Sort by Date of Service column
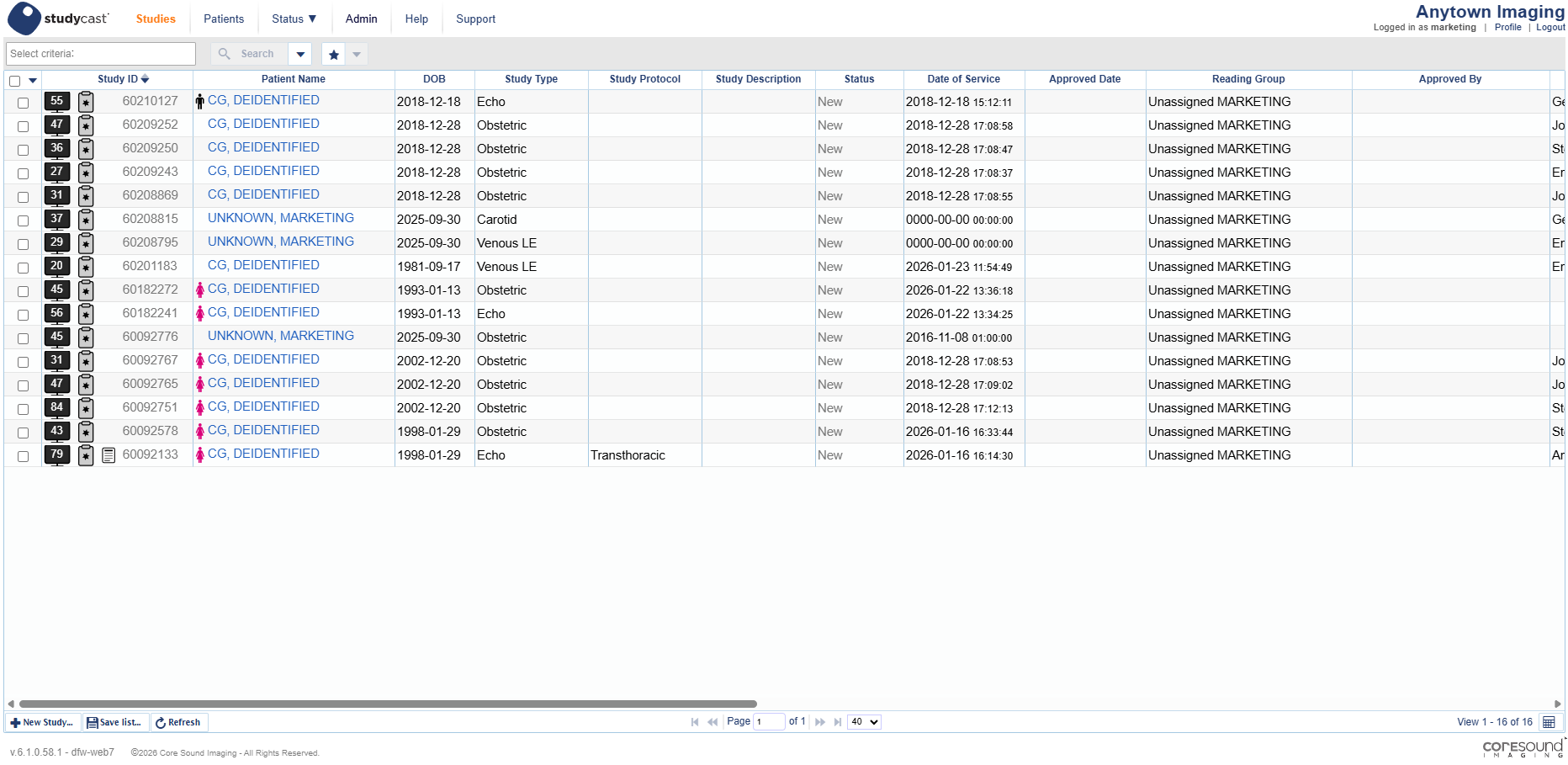The height and width of the screenshot is (765, 1568). (964, 79)
